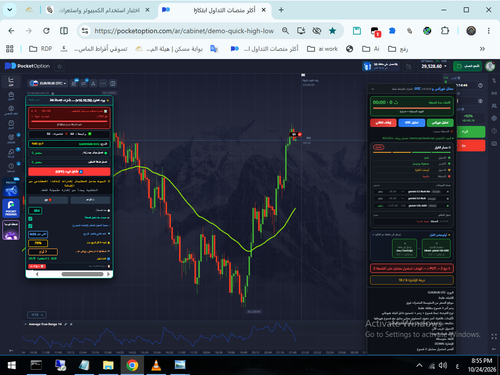Screen dimensions: 500x375
Task: Open the account balance 29,528.60 dropdown
Action: [x=433, y=66]
